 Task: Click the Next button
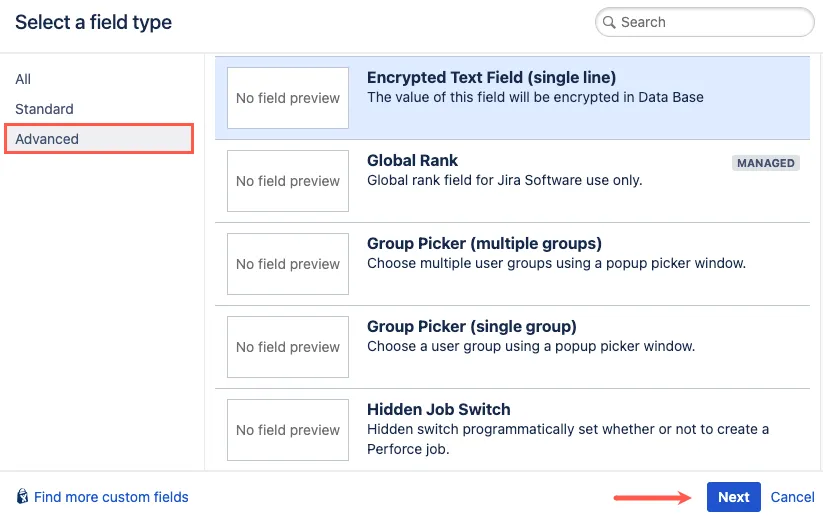pos(733,497)
